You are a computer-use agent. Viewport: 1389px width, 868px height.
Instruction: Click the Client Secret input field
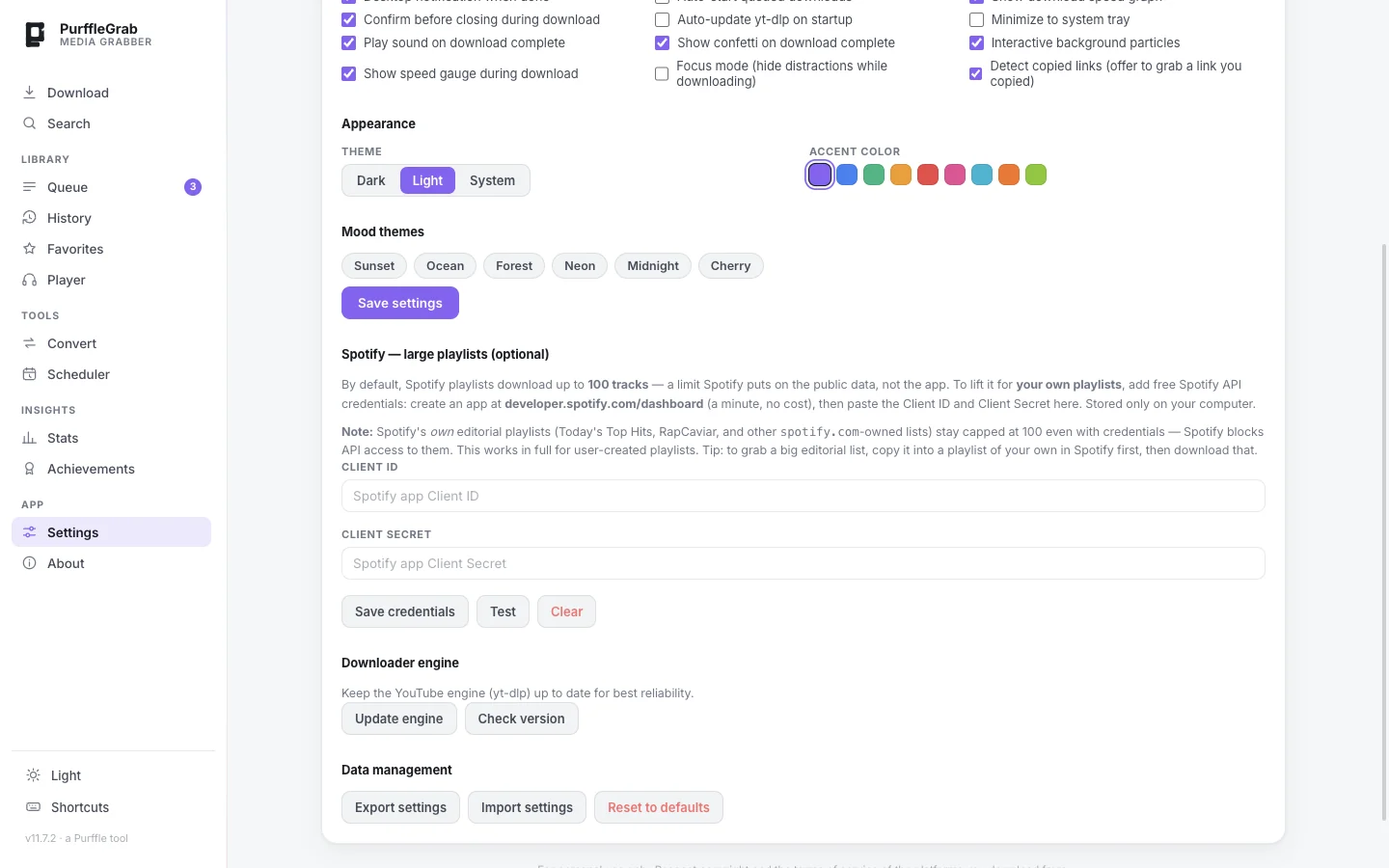tap(803, 563)
